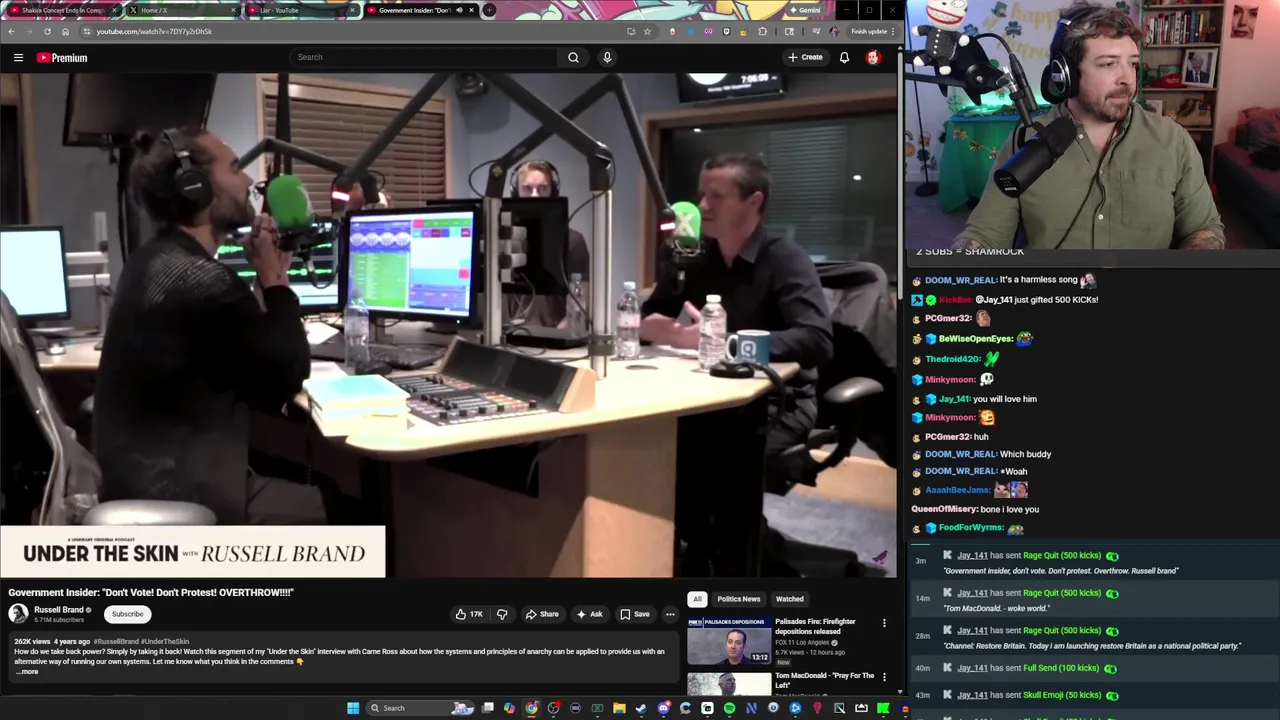Click the Create button
The width and height of the screenshot is (1280, 720).
pos(805,57)
